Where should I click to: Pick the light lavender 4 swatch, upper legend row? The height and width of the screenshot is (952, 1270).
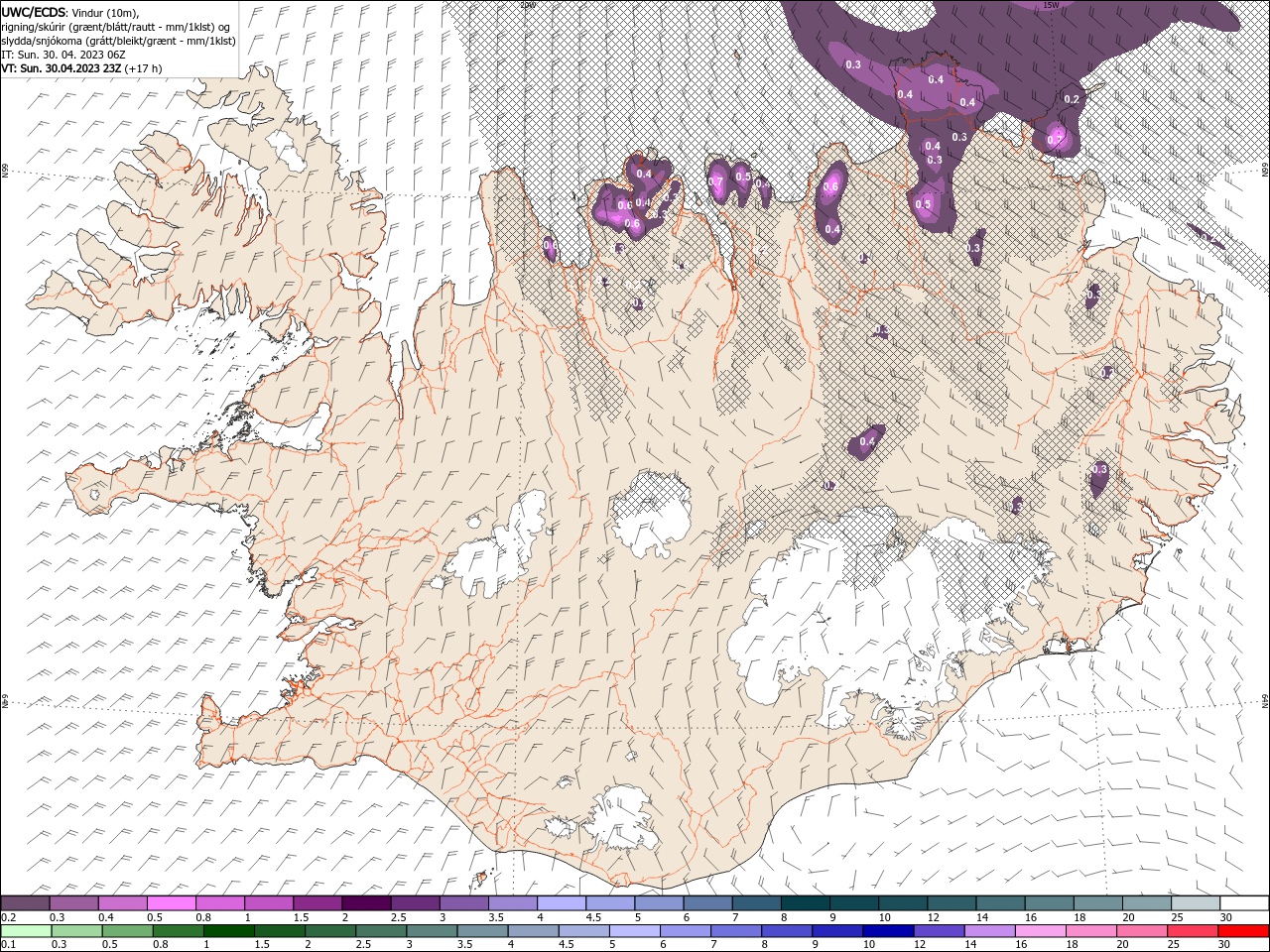[x=561, y=902]
